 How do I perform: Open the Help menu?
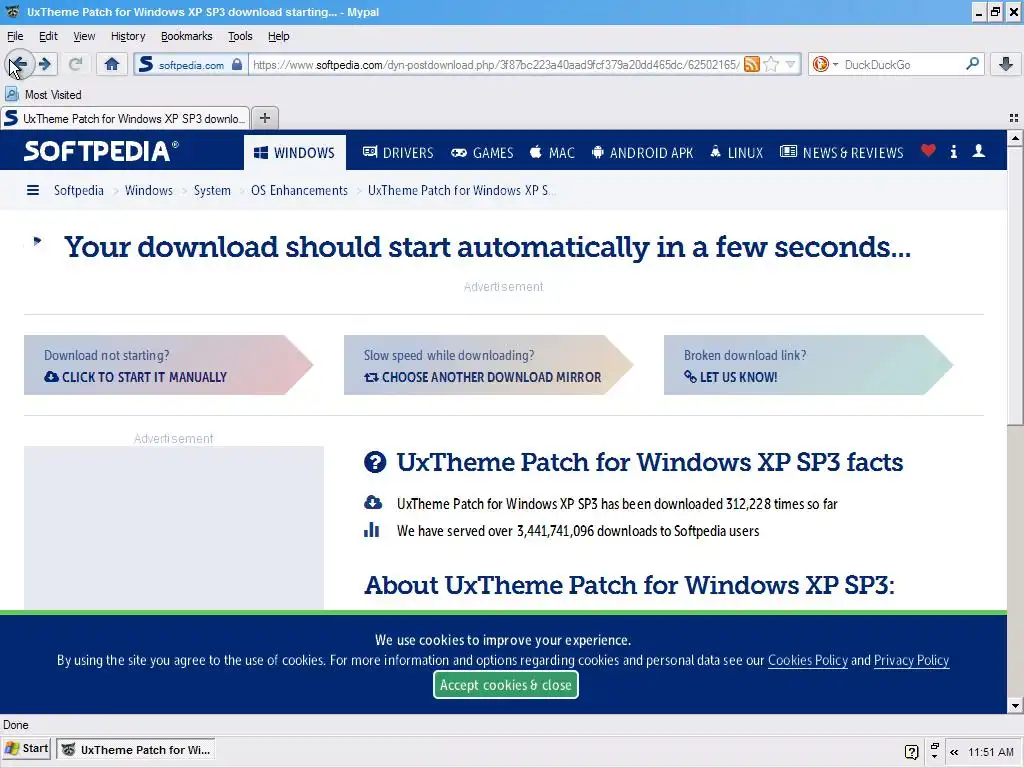click(279, 36)
